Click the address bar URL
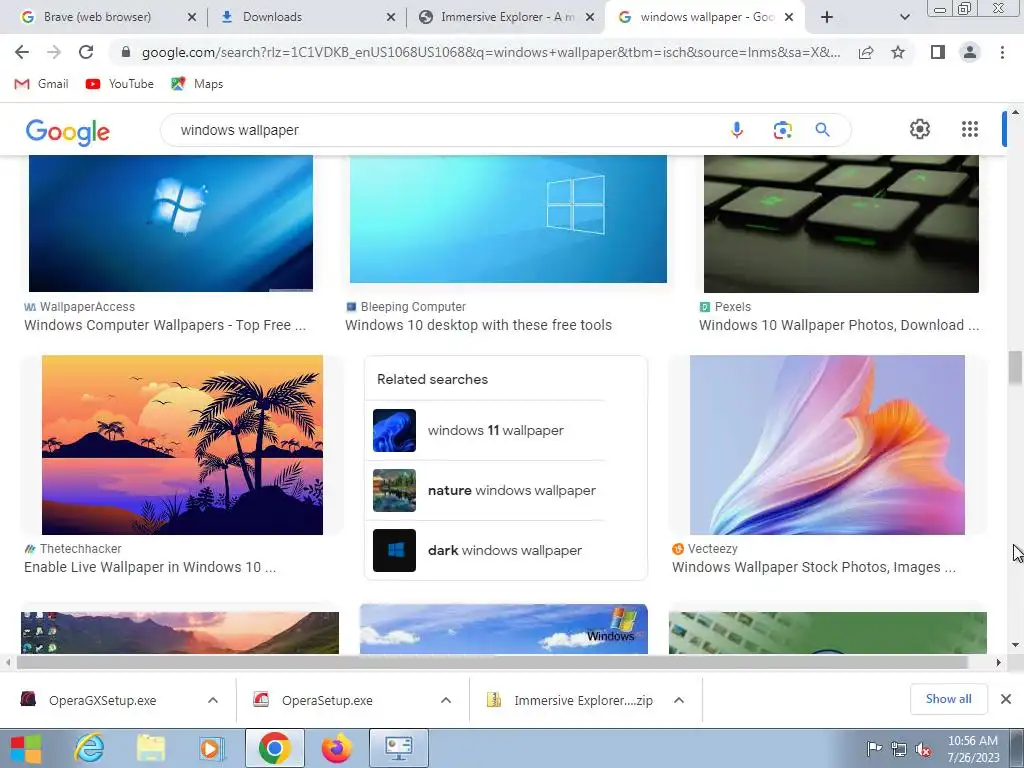Screen dimensions: 1024x768 [490, 52]
